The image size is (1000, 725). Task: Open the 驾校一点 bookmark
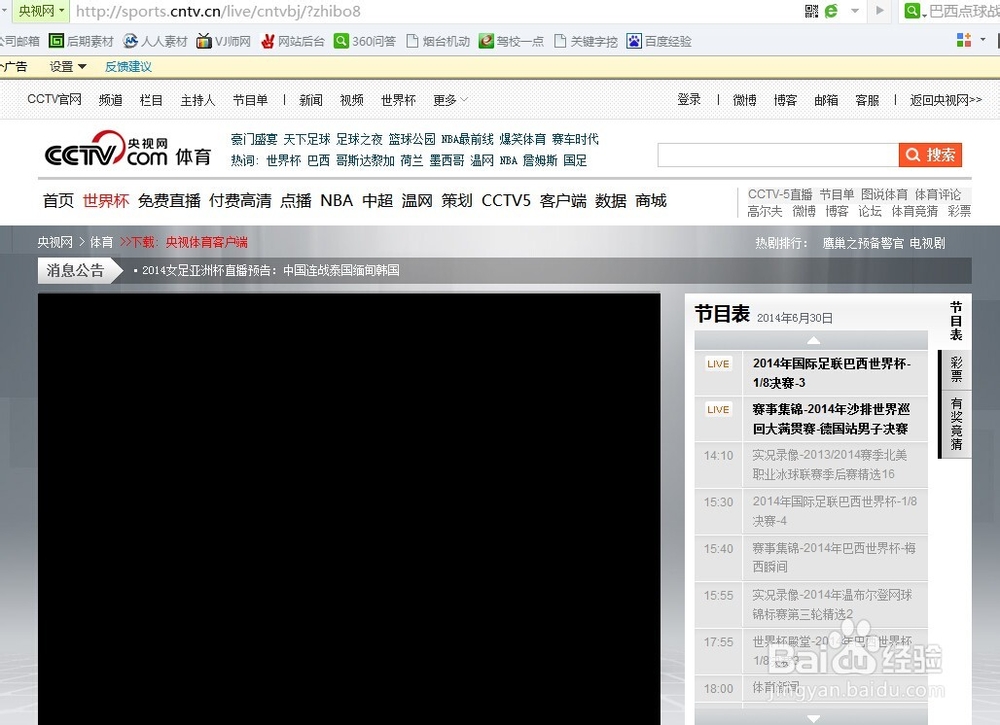pos(511,41)
